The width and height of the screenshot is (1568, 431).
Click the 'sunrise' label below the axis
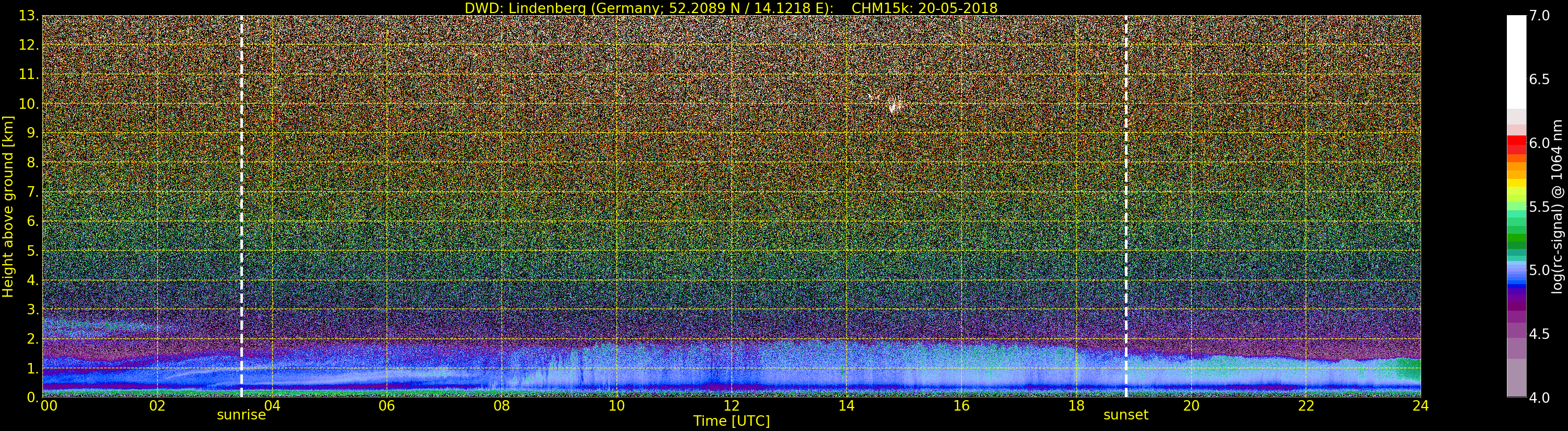tap(241, 415)
